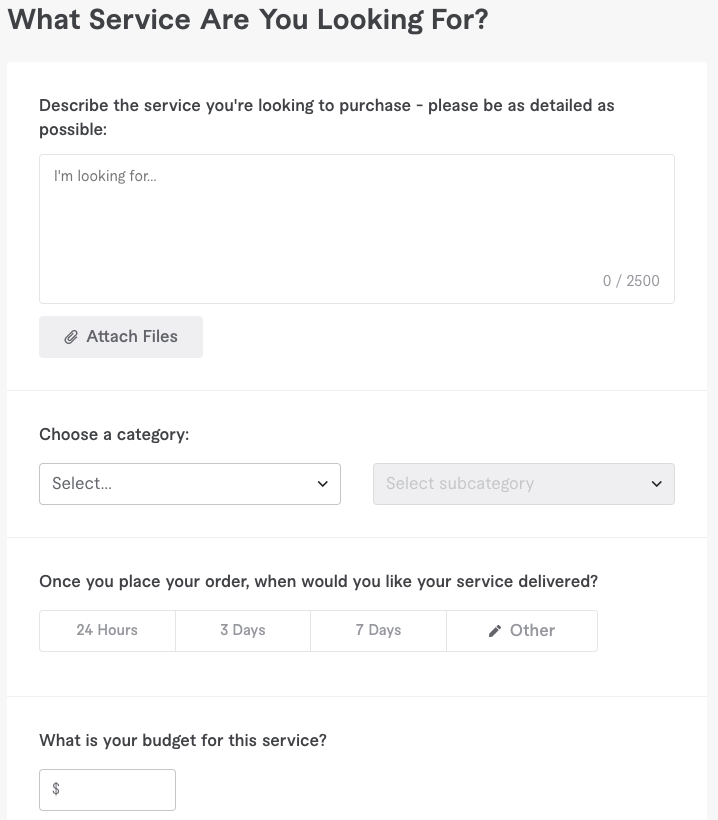Click the paperclip icon on Attach Files
718x820 pixels.
[71, 337]
